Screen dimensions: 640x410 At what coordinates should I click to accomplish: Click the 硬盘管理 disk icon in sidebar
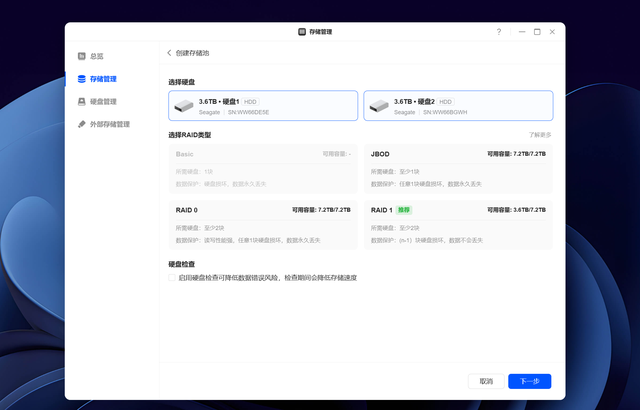click(x=82, y=102)
